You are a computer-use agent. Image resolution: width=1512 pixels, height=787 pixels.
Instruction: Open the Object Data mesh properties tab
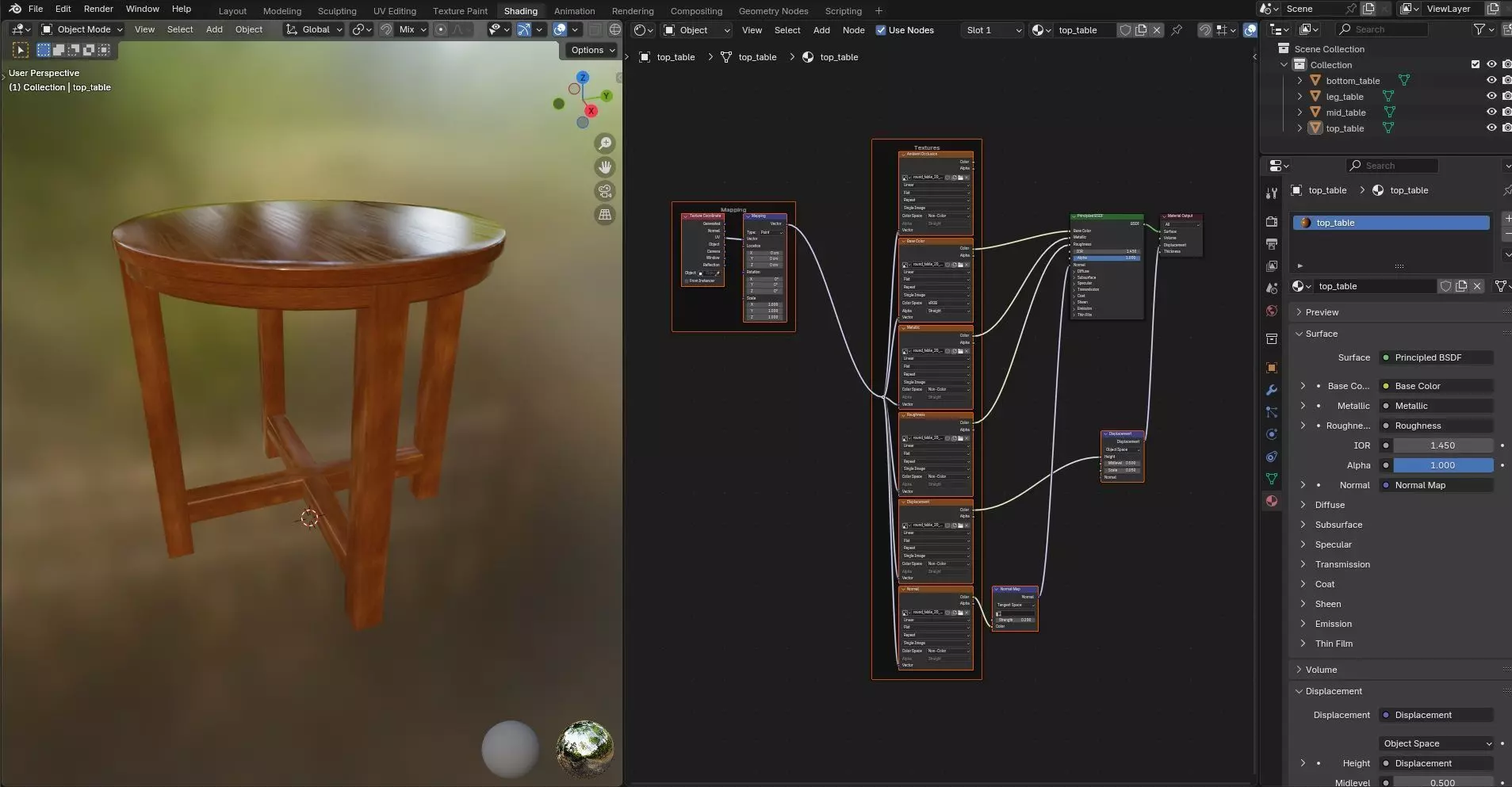click(1272, 479)
